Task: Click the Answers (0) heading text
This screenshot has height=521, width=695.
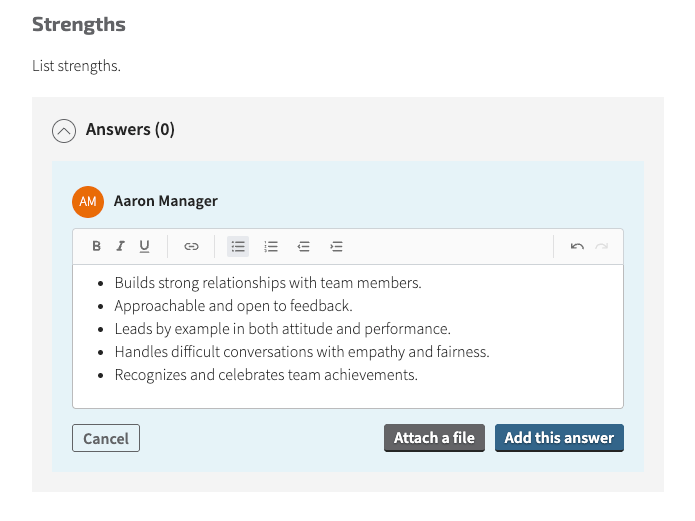Action: [x=130, y=130]
